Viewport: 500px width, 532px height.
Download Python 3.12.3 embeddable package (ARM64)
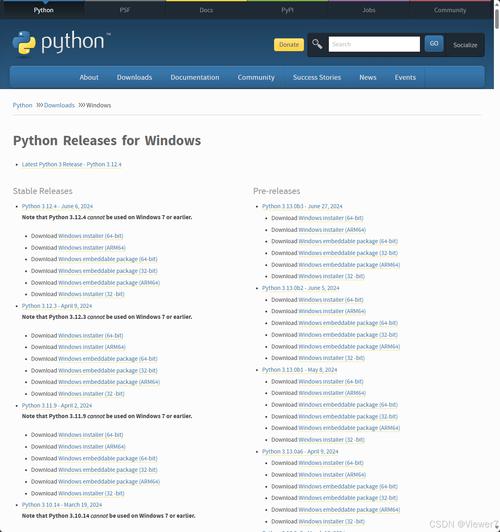point(109,382)
